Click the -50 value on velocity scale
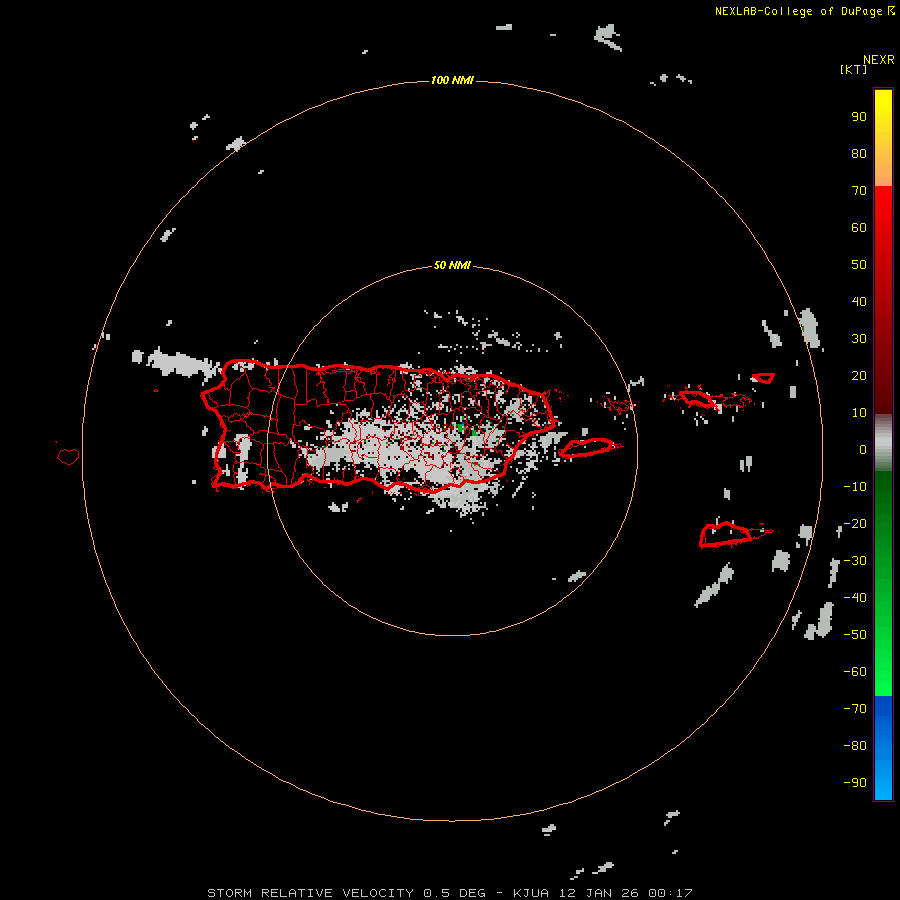This screenshot has height=900, width=900. (x=855, y=635)
